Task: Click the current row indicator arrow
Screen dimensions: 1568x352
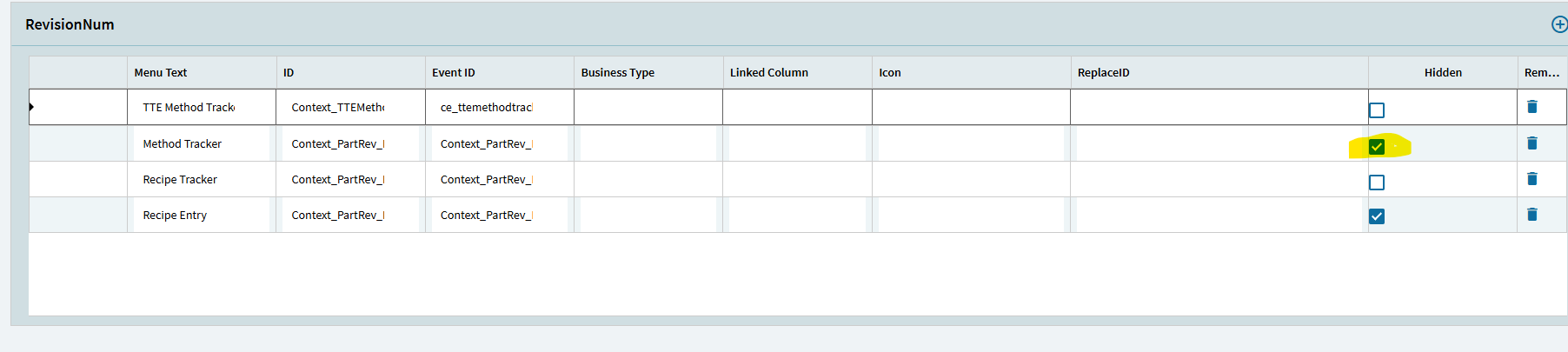Action: point(31,107)
